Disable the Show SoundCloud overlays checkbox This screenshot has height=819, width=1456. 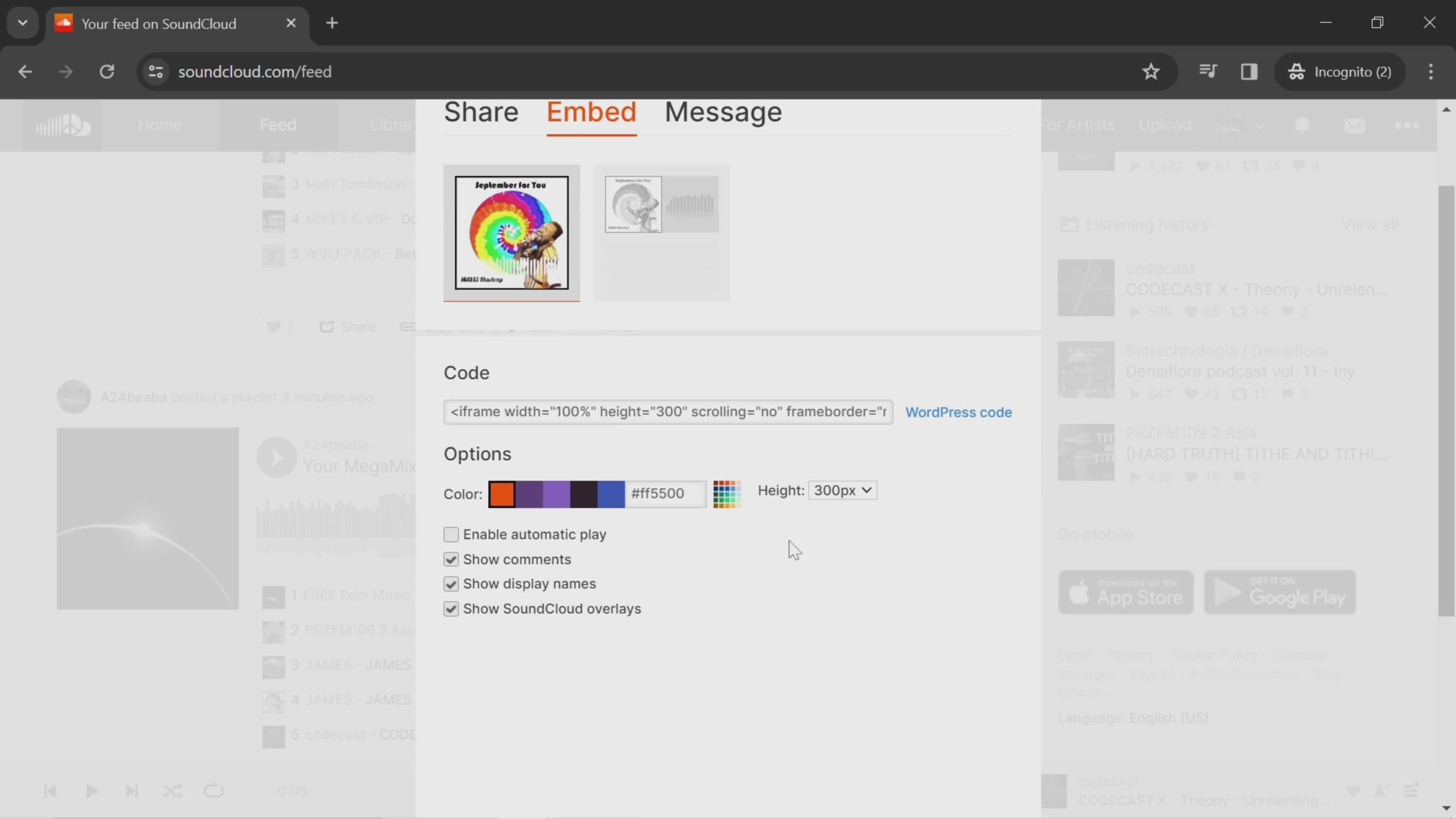click(x=450, y=608)
